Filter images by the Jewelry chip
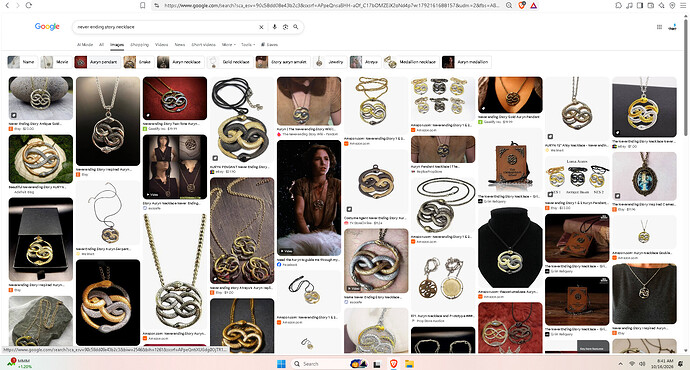The image size is (690, 370). pyautogui.click(x=330, y=62)
